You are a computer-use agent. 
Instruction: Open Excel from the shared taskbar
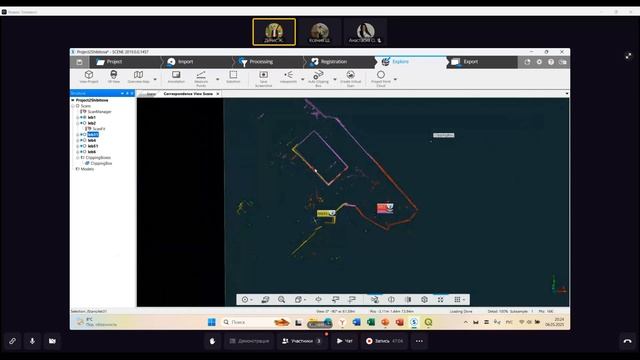(x=371, y=322)
